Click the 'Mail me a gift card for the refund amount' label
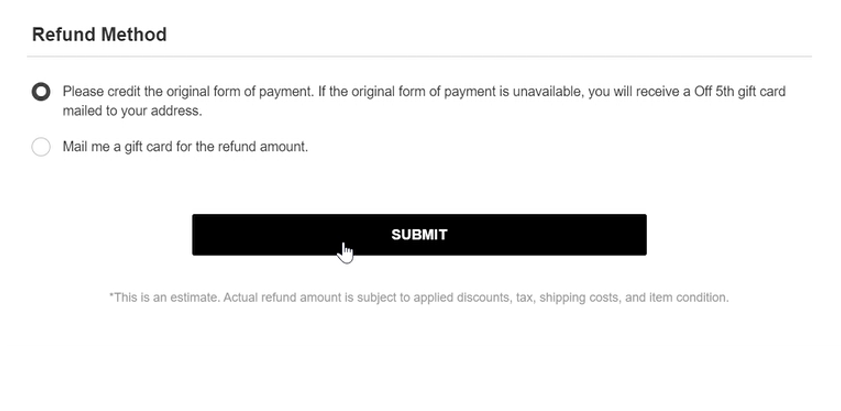 pyautogui.click(x=185, y=147)
